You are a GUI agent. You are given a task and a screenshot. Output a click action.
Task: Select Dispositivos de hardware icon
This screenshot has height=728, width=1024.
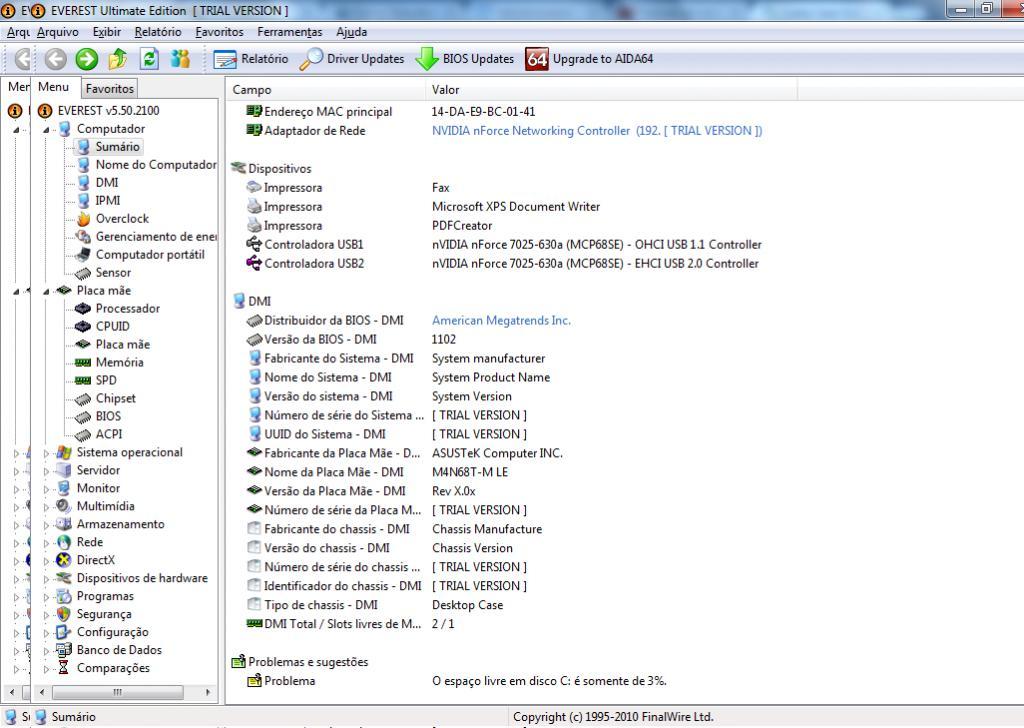(x=63, y=578)
